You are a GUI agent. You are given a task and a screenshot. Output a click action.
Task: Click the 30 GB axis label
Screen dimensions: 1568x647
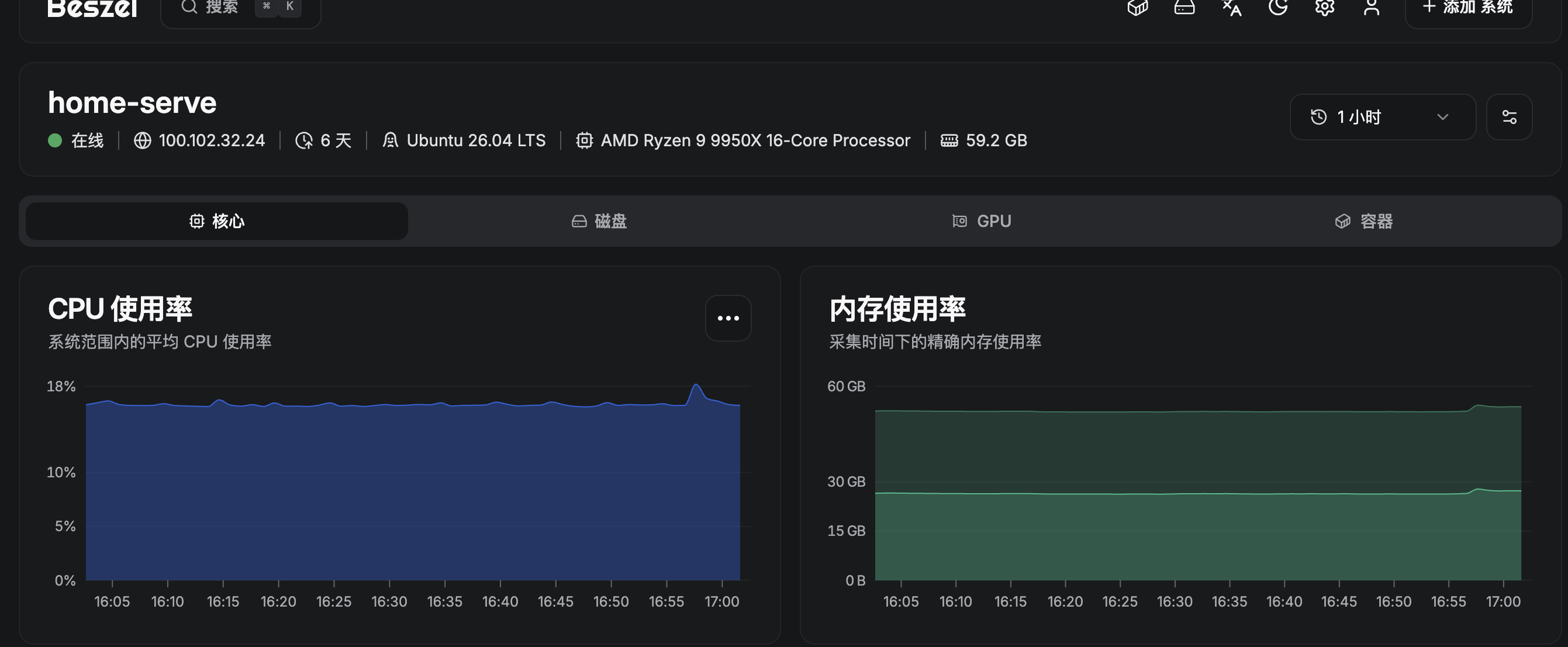(x=846, y=482)
